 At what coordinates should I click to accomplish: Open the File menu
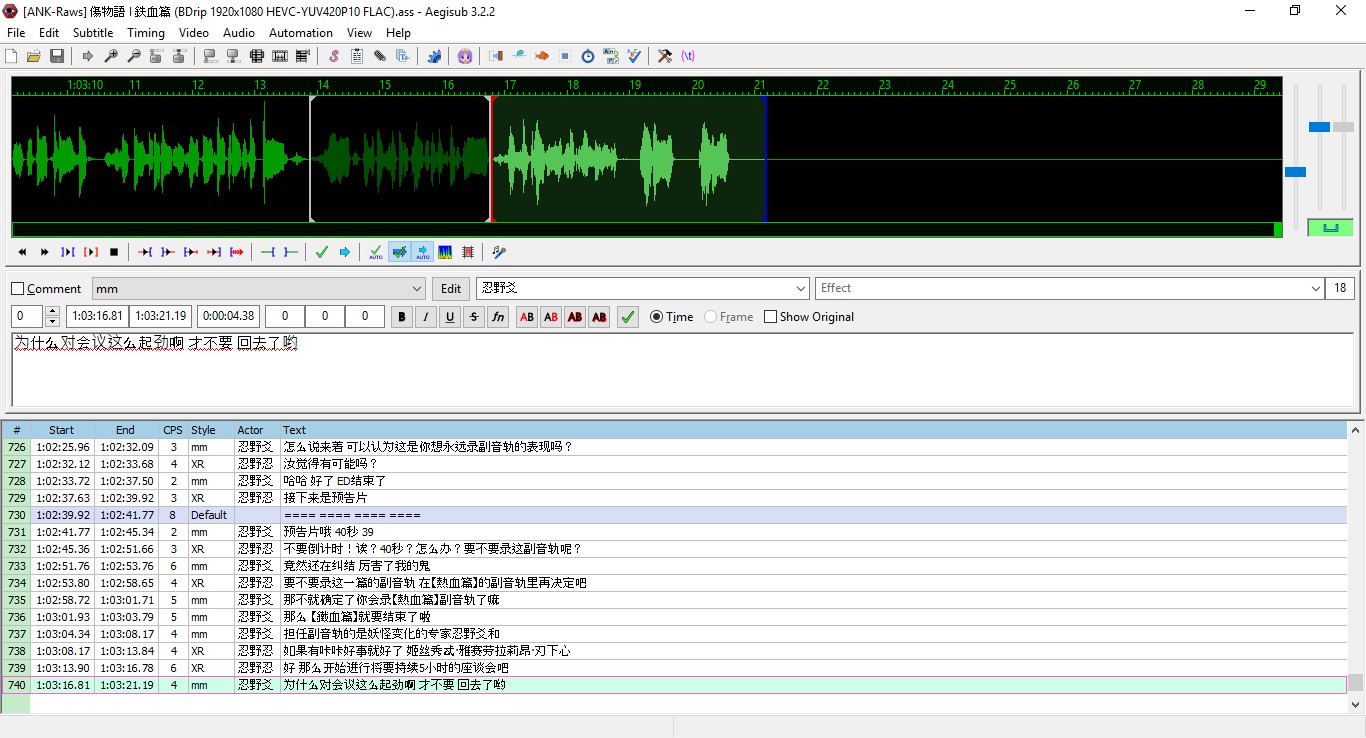[x=16, y=33]
